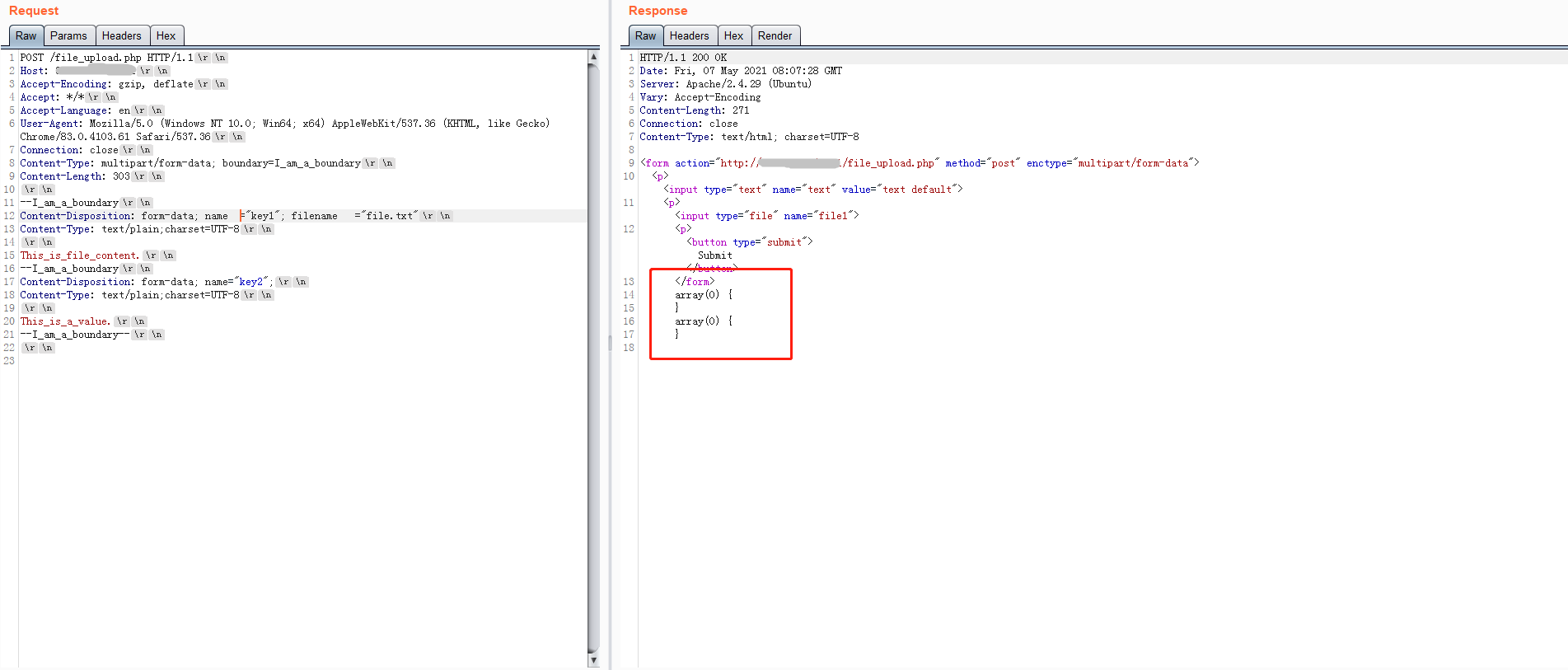Select the Raw tab in Request panel
The image size is (1568, 670).
coord(26,35)
